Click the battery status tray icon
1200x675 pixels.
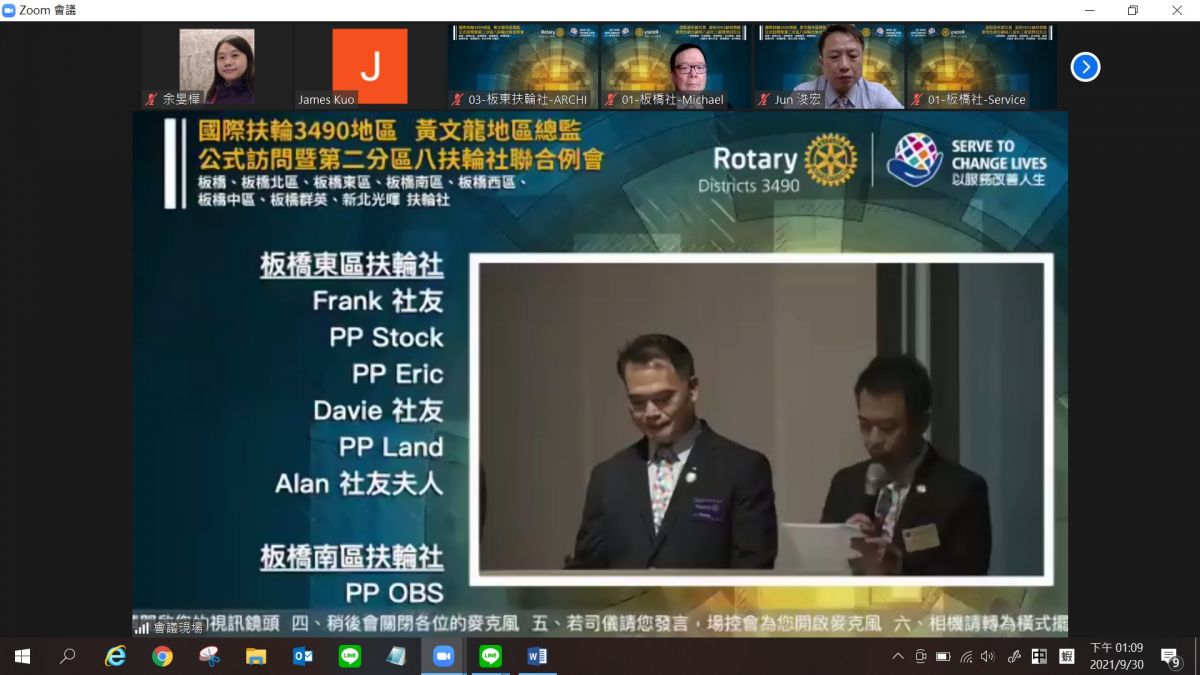[943, 656]
